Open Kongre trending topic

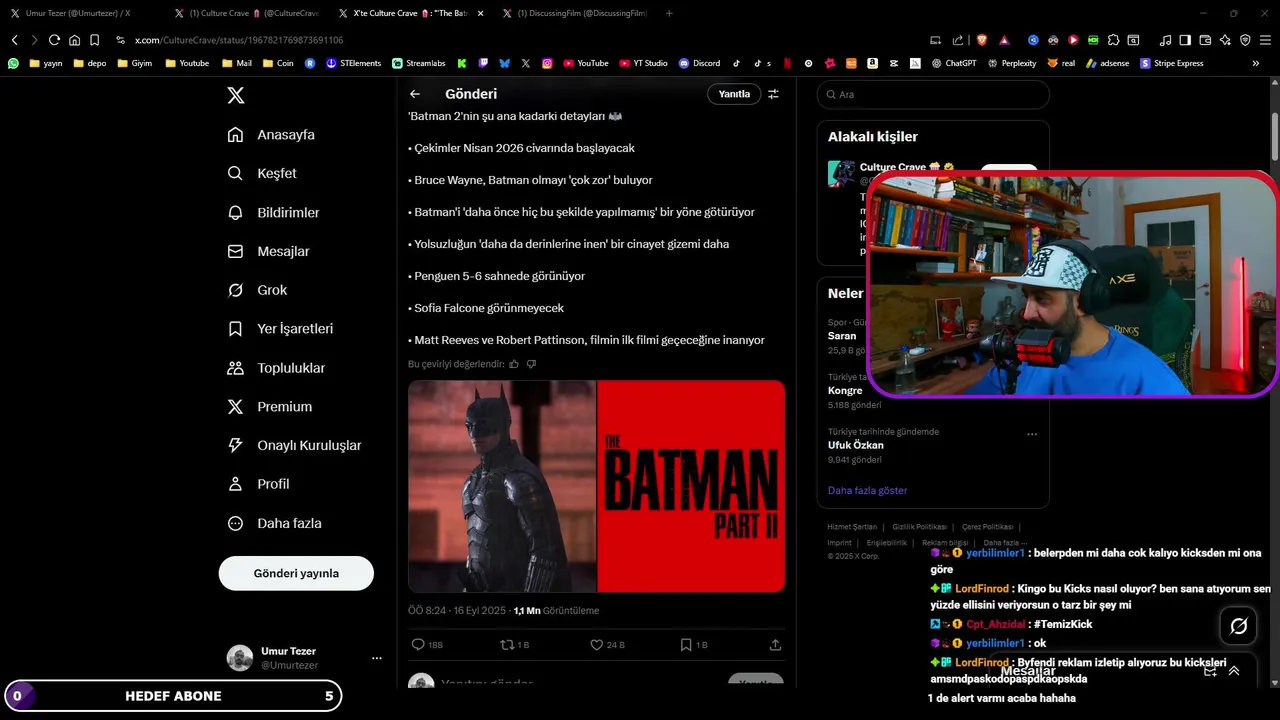click(x=845, y=391)
